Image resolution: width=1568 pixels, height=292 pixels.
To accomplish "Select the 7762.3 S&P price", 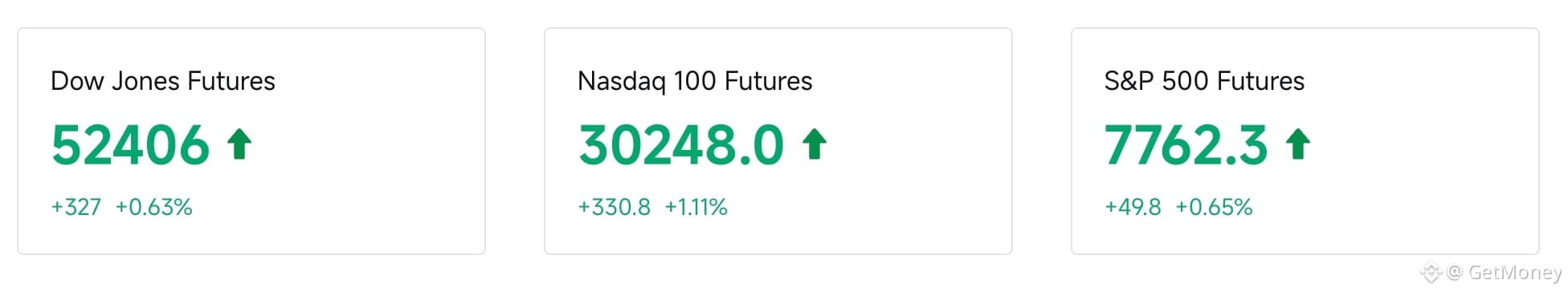I will tap(1186, 145).
